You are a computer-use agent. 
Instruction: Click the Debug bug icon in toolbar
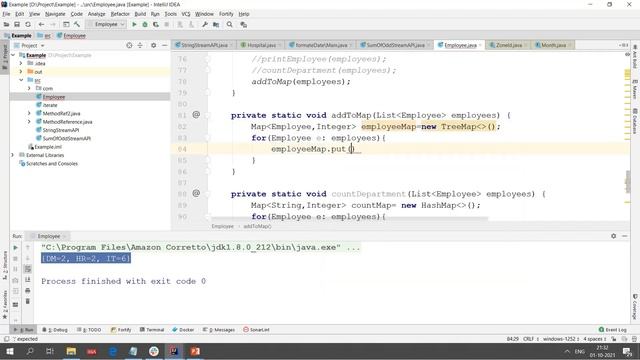point(145,24)
